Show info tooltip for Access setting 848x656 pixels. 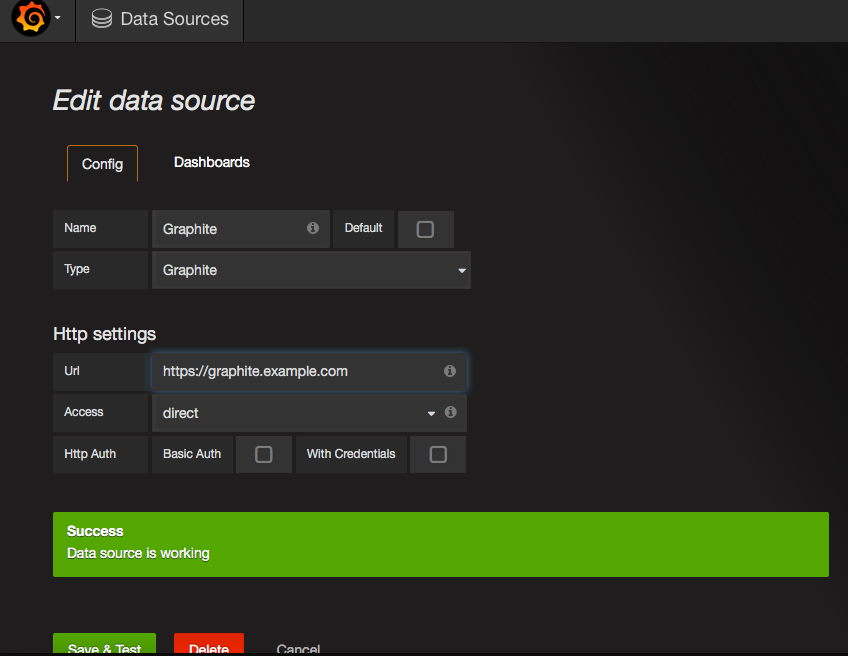(x=450, y=412)
